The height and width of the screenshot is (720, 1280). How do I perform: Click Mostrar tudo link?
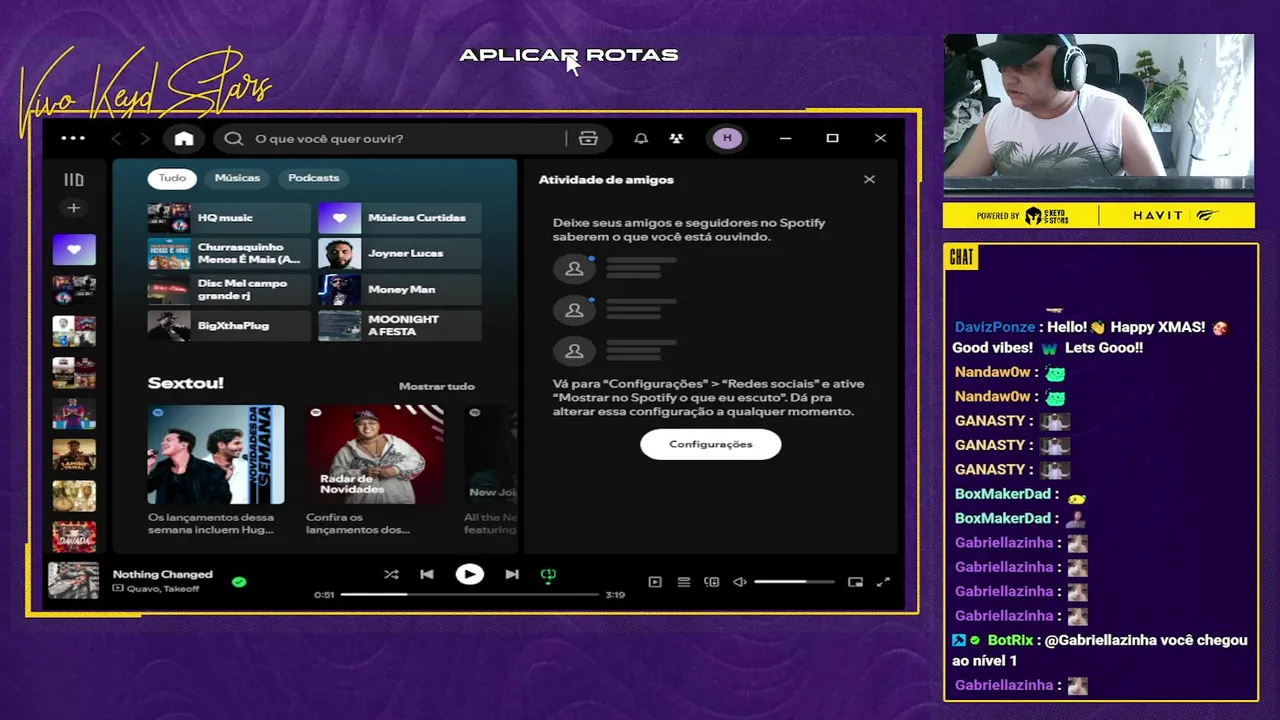pos(437,386)
